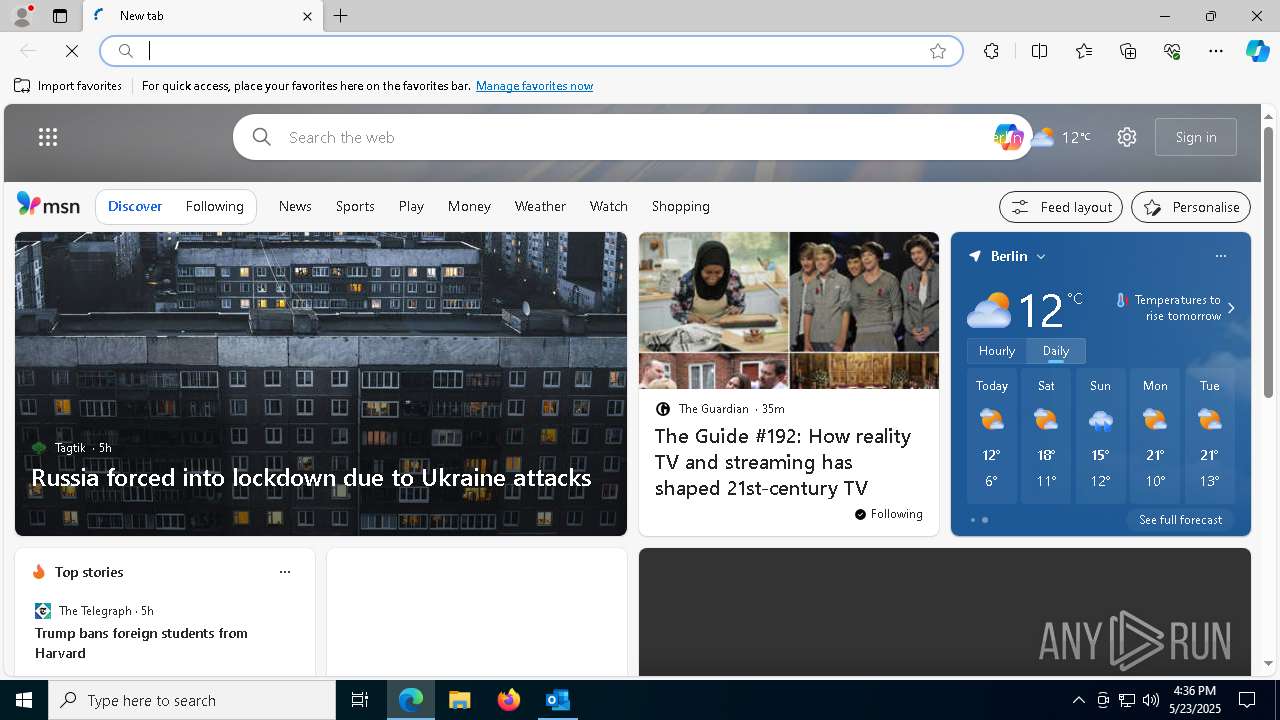Open Task View on the taskbar

tap(360, 700)
